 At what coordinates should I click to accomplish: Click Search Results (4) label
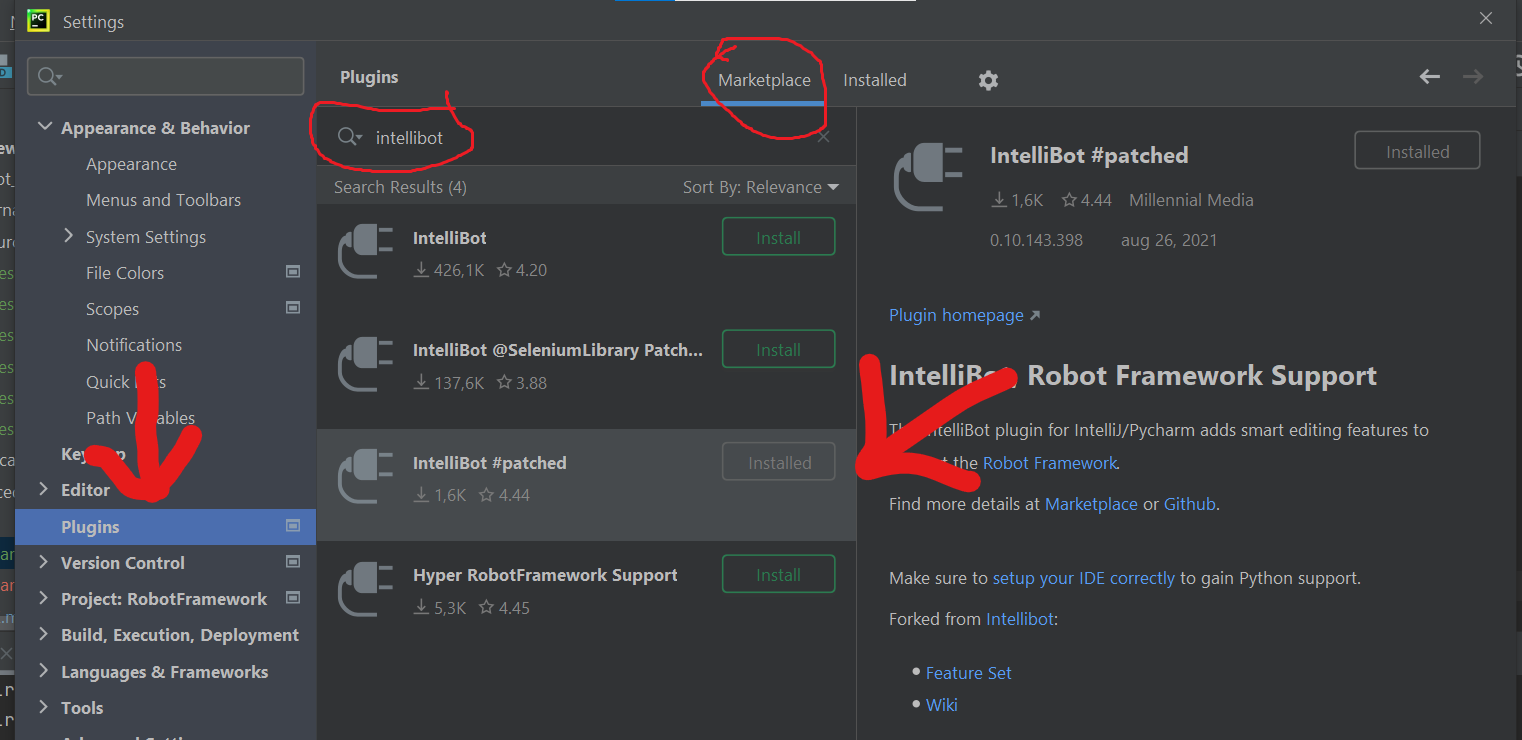pos(400,187)
